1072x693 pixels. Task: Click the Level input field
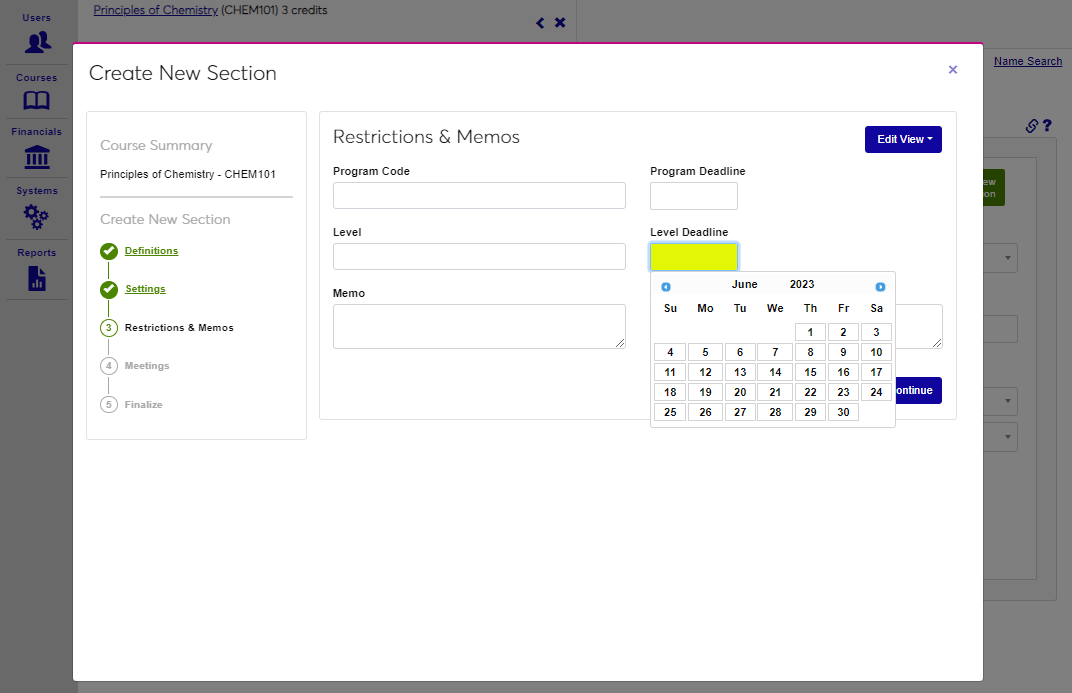tap(479, 257)
